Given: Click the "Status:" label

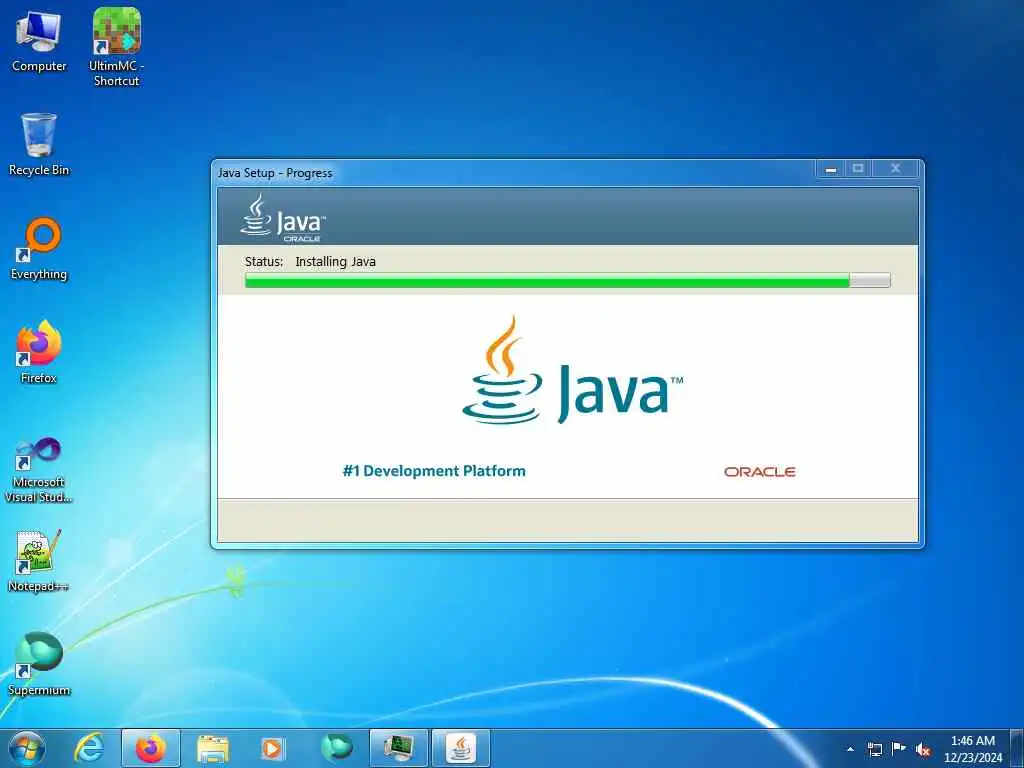Looking at the screenshot, I should click(x=264, y=261).
